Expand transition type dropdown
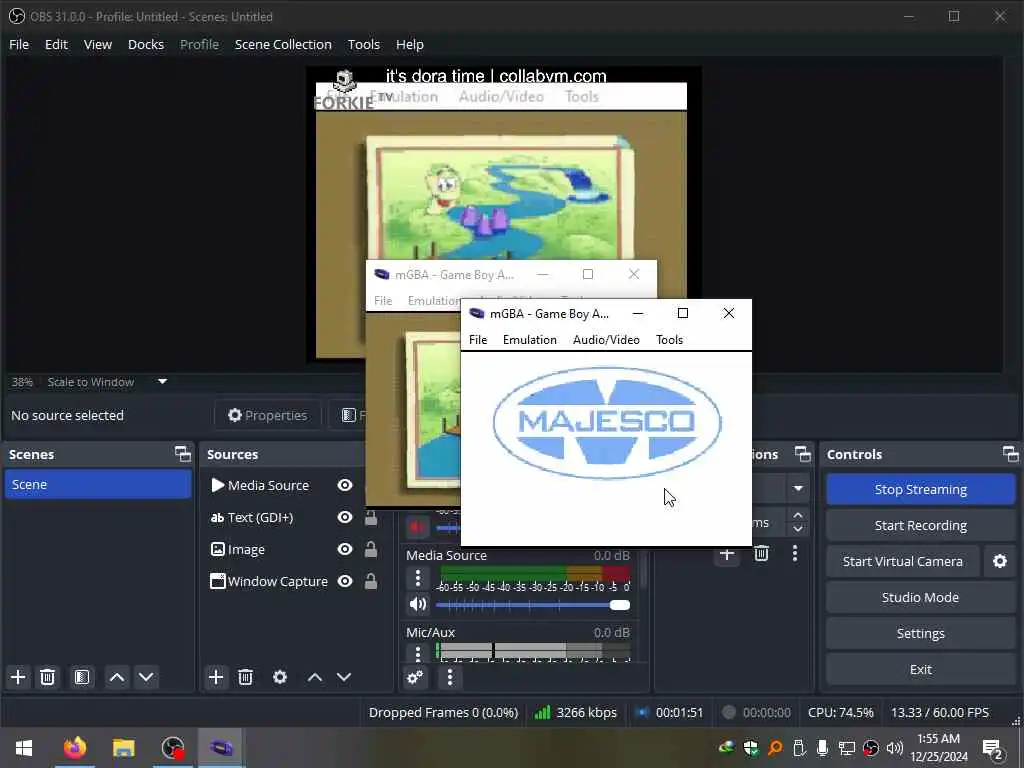 798,488
